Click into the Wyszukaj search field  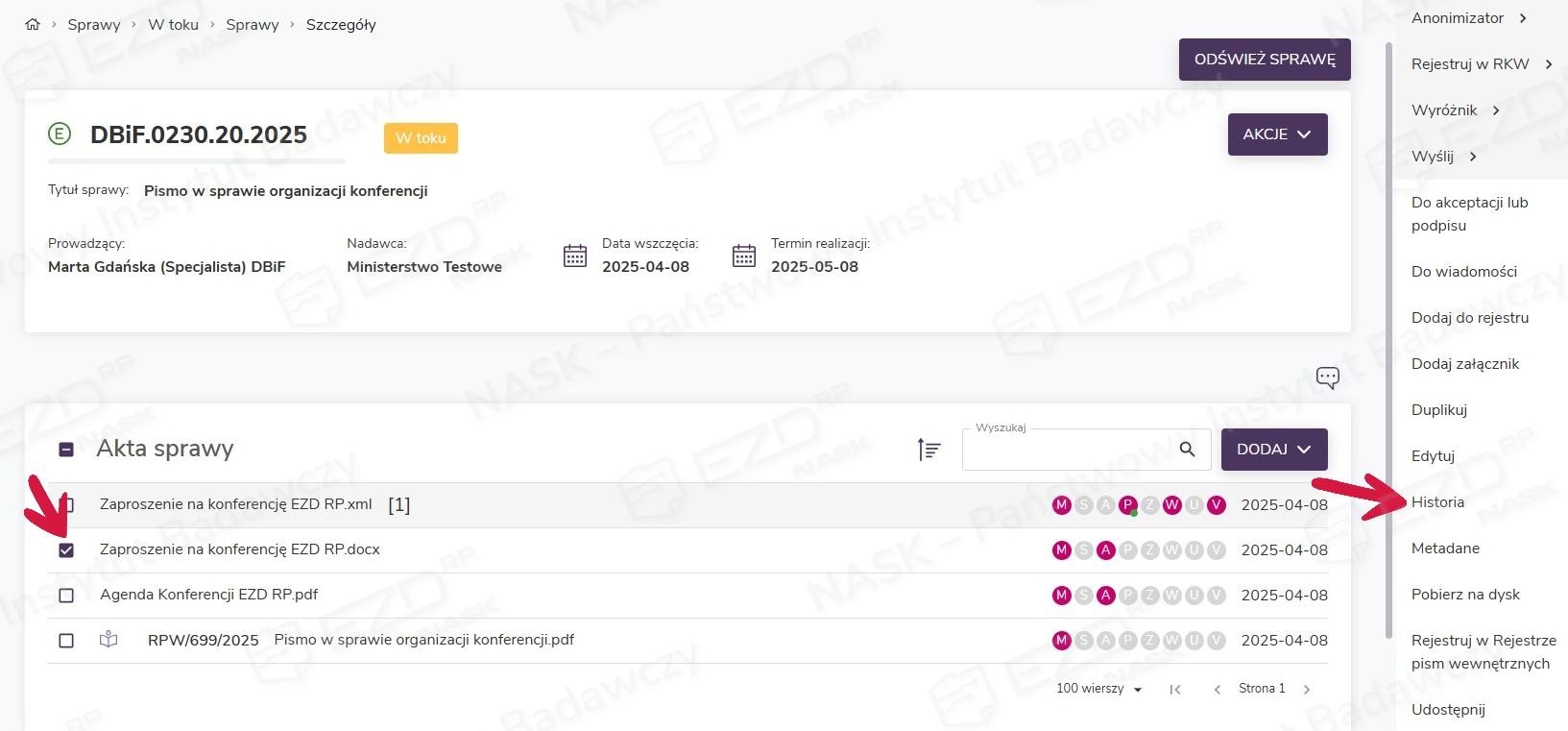point(1066,451)
